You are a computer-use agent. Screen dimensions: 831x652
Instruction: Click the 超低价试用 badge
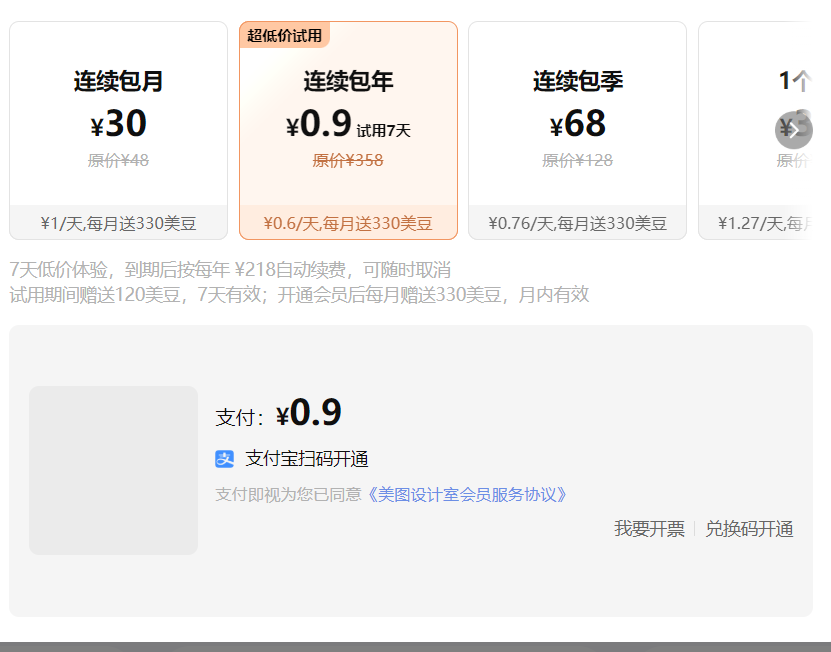pyautogui.click(x=285, y=35)
